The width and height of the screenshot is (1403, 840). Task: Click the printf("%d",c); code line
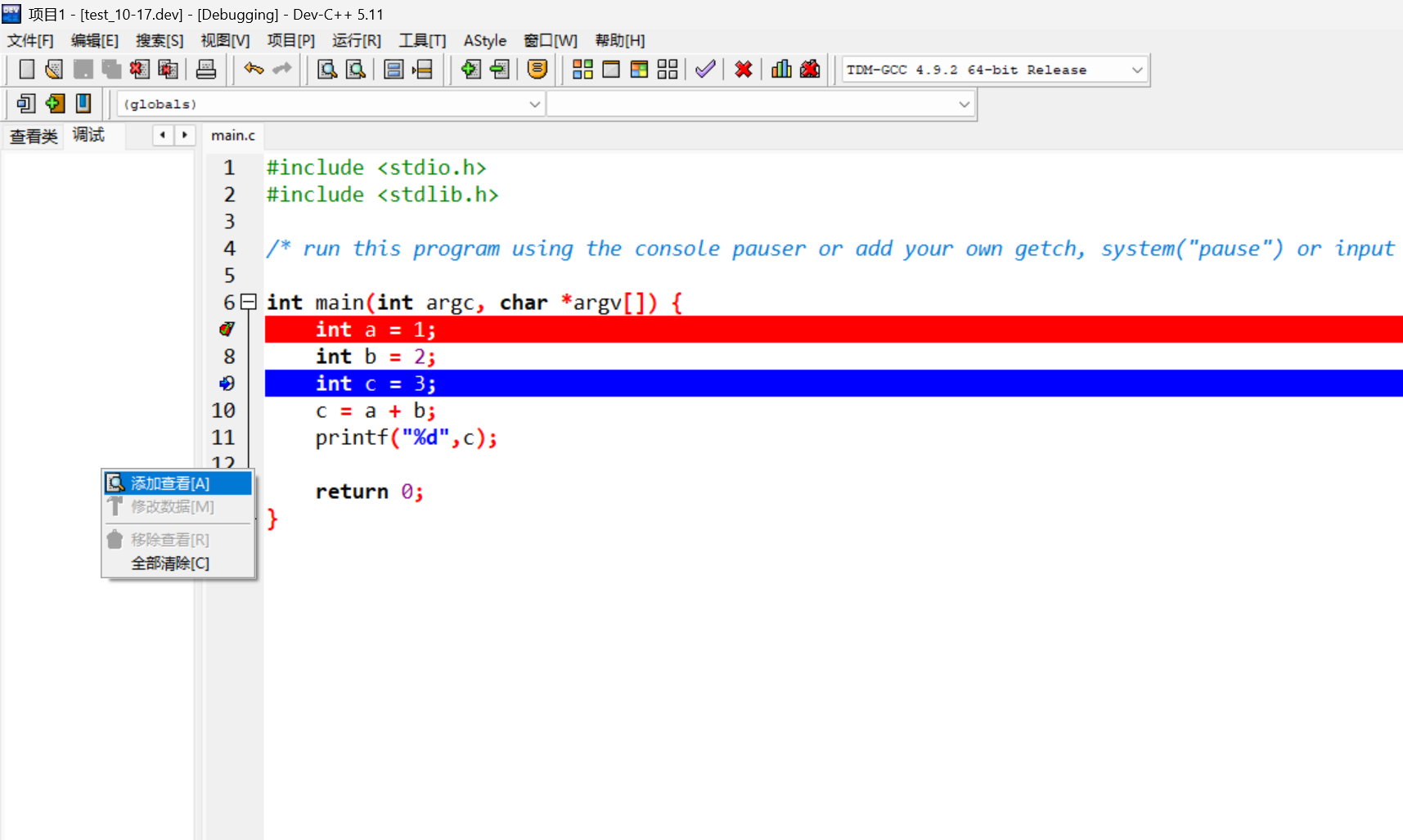click(x=406, y=438)
